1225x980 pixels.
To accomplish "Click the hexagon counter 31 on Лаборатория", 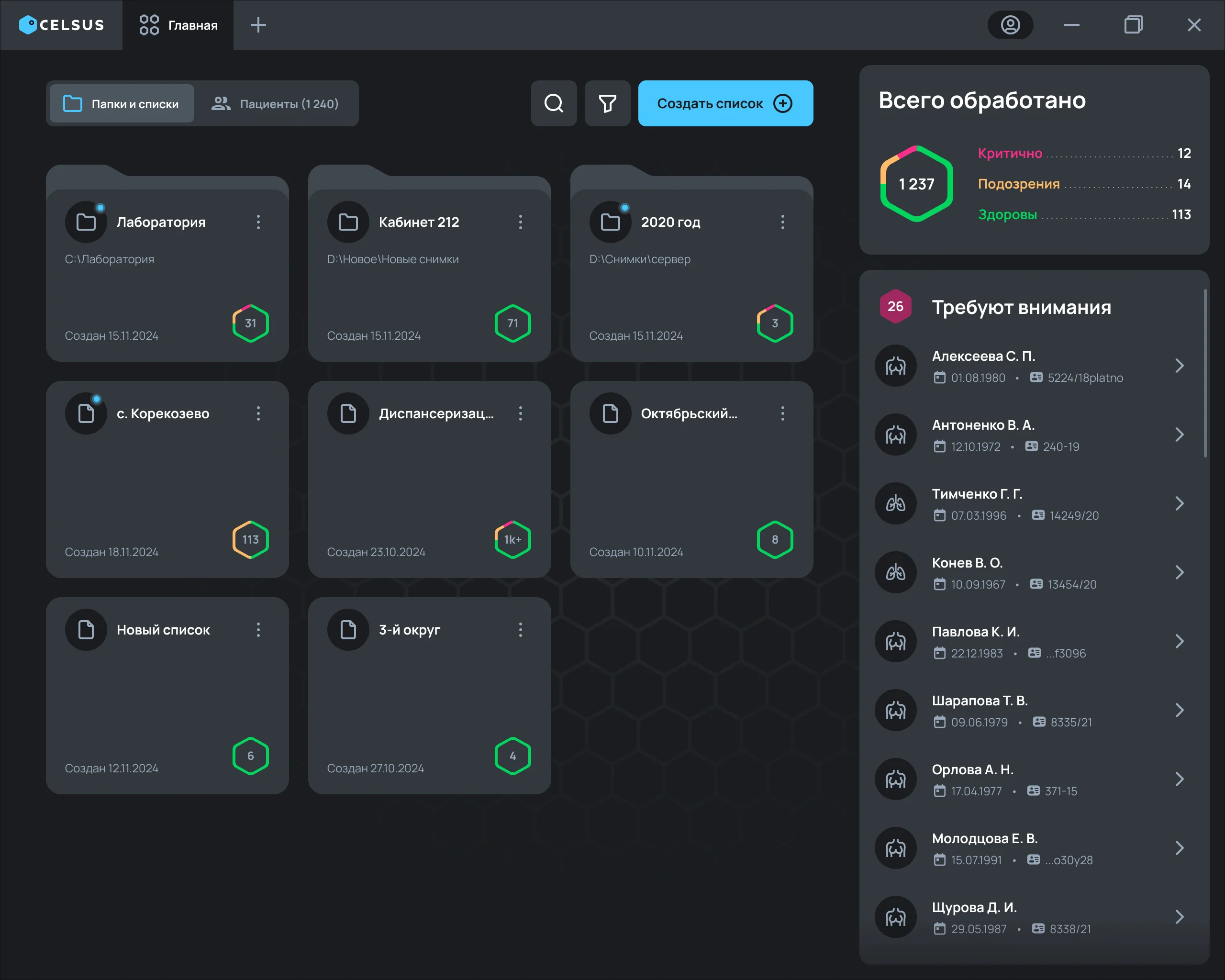I will click(251, 323).
